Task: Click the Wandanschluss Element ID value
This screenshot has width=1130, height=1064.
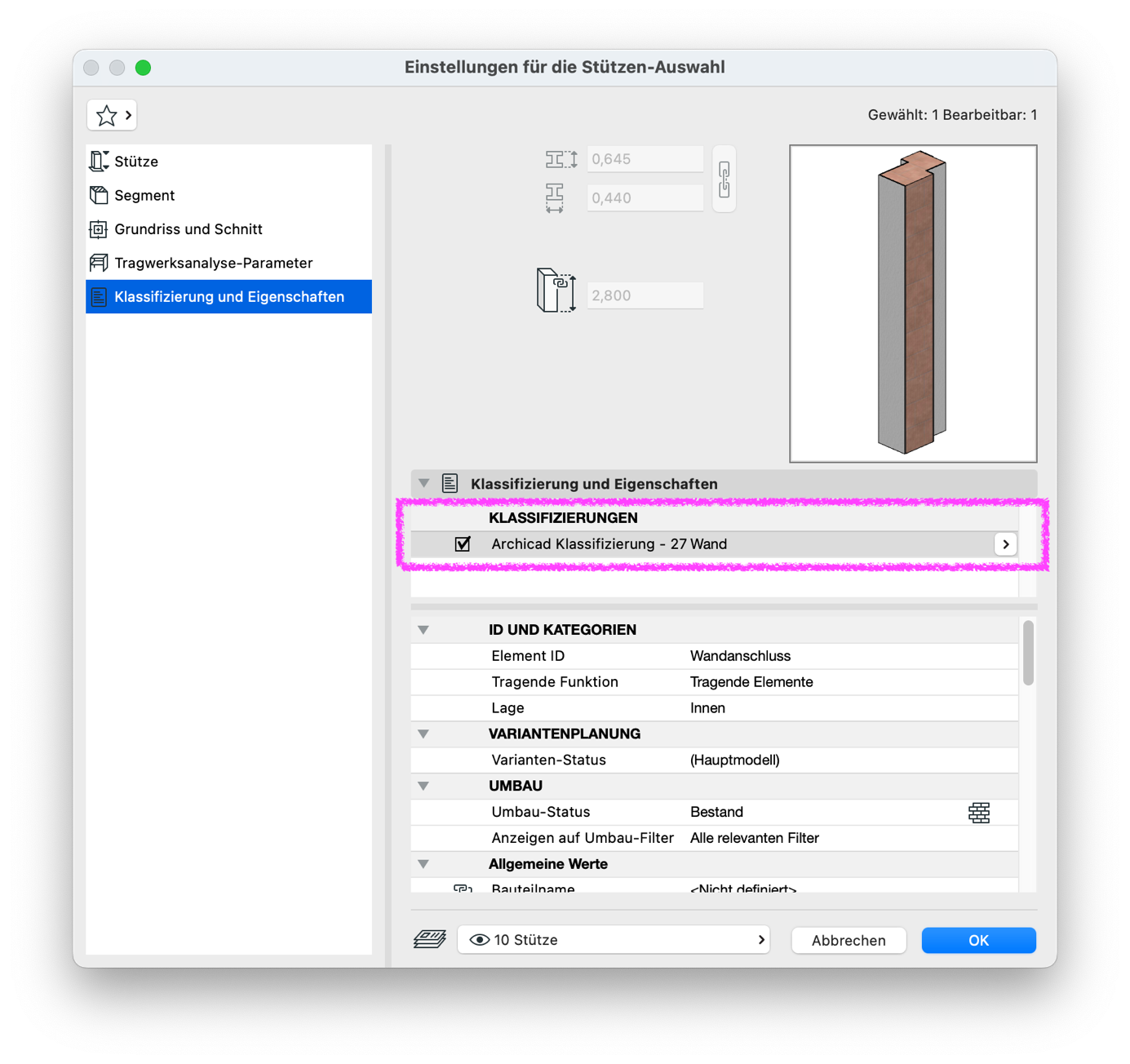Action: tap(740, 656)
